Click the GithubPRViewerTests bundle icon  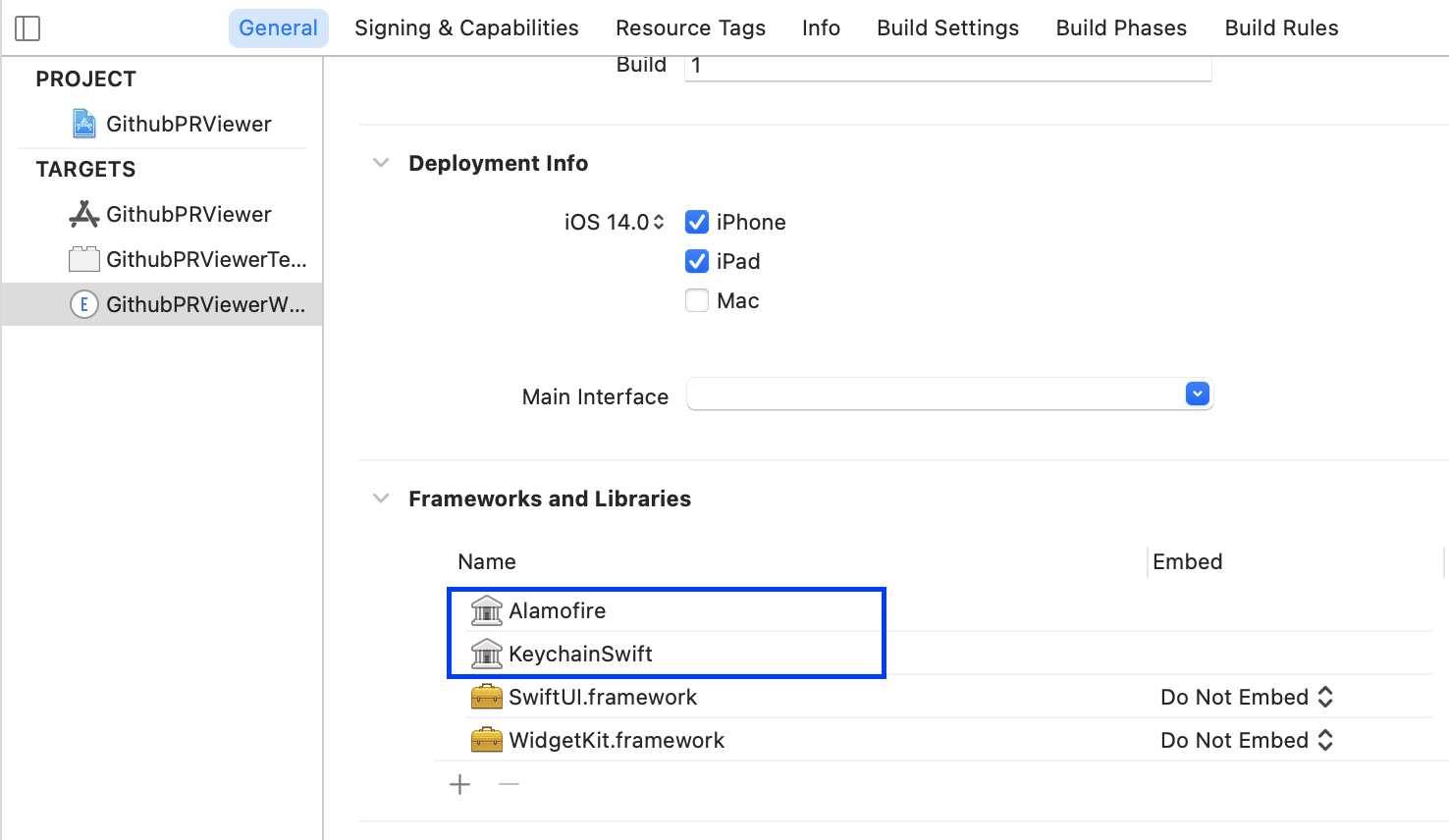point(84,259)
